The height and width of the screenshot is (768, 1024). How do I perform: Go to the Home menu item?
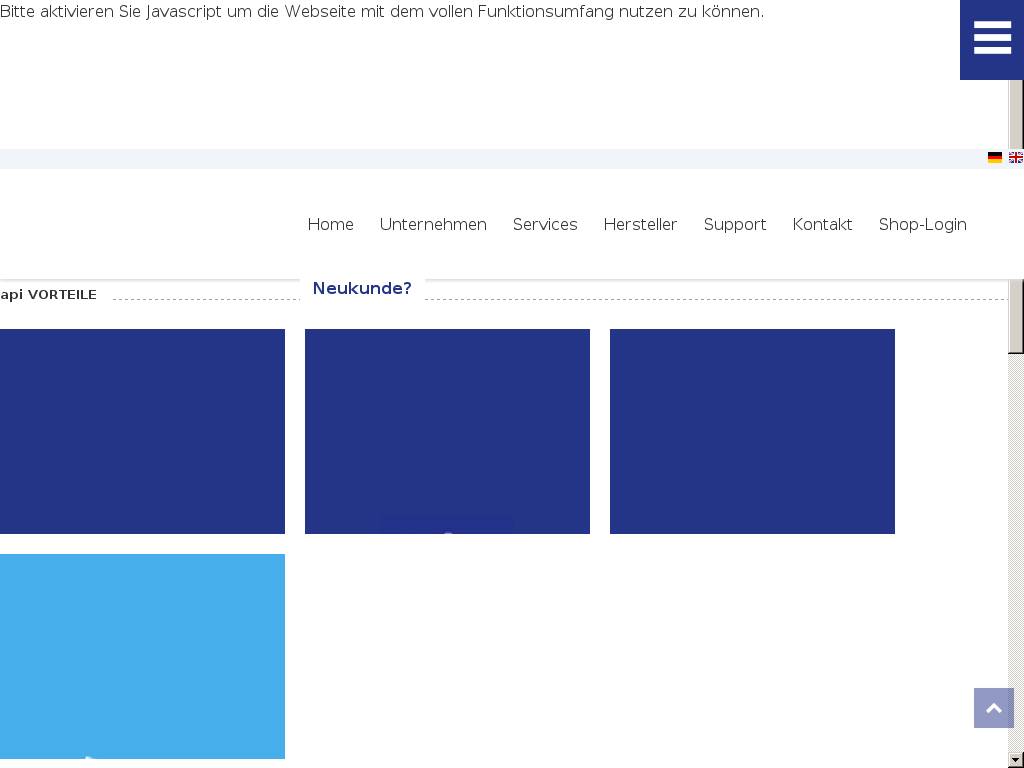pos(330,224)
